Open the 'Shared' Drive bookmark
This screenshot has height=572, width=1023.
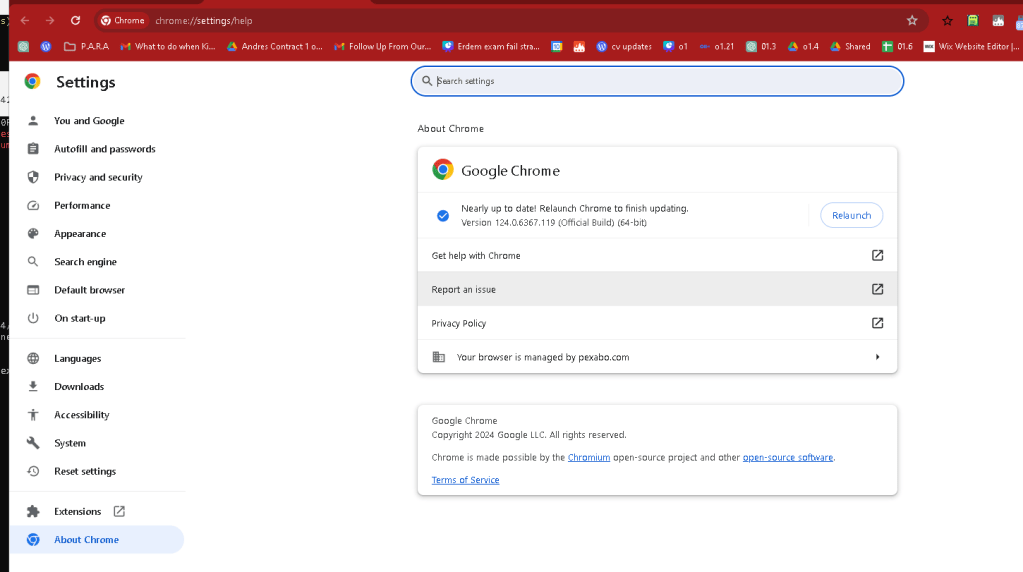pyautogui.click(x=850, y=46)
